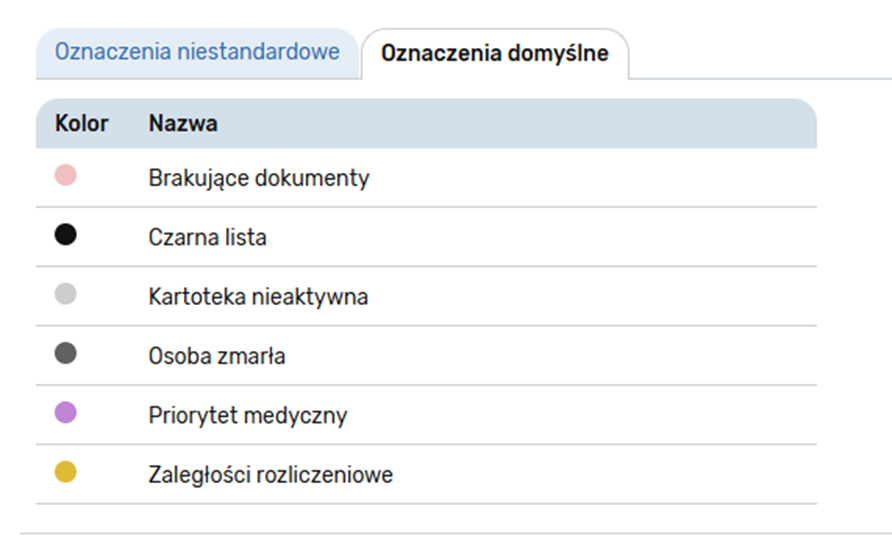Select the Kartoteka nieaktywna name text
Screen dimensions: 892x542
coord(258,296)
